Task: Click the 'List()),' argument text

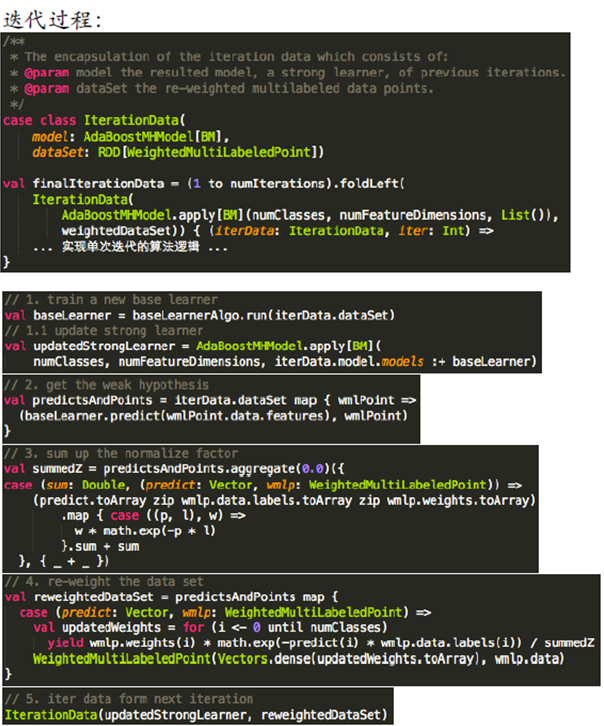Action: click(x=529, y=215)
